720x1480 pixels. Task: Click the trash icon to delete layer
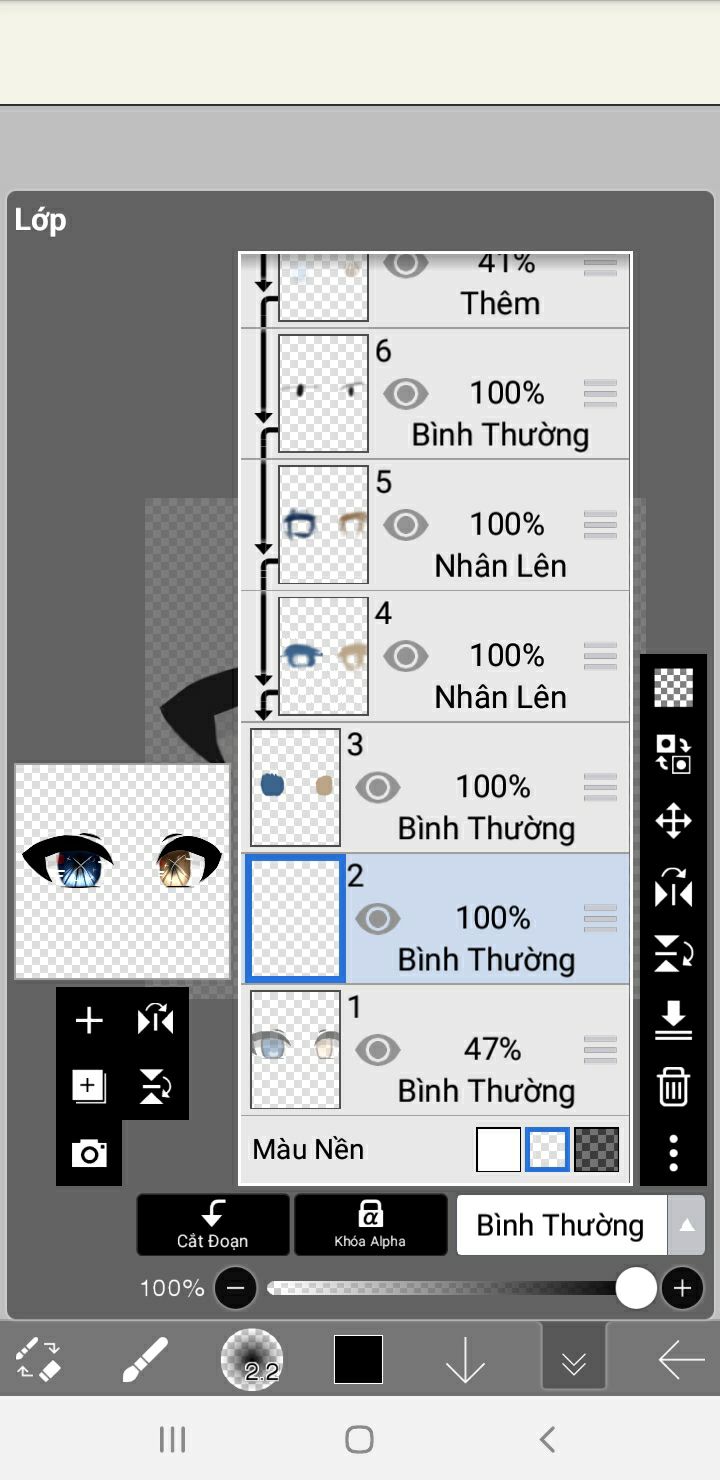pyautogui.click(x=673, y=1086)
